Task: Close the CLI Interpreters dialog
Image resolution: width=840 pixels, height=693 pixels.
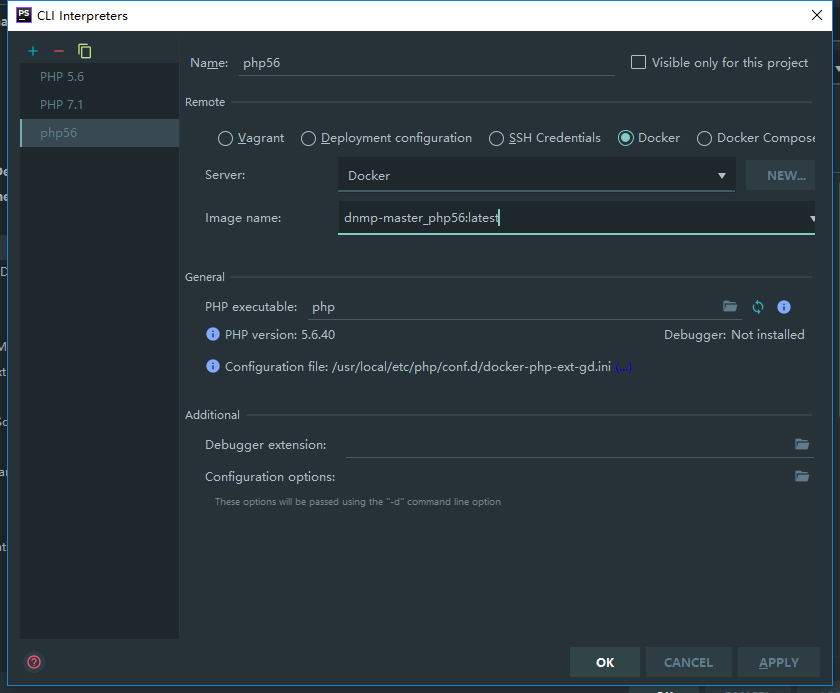Action: (x=816, y=15)
